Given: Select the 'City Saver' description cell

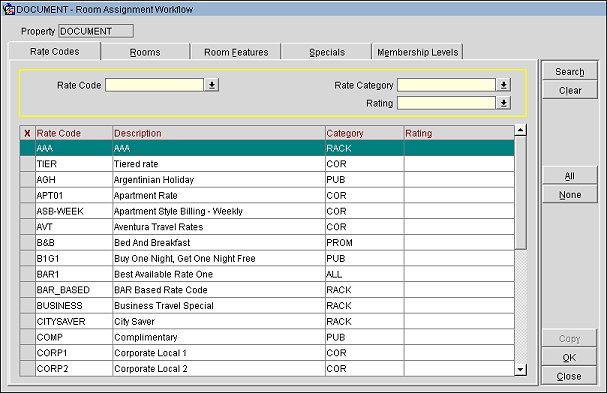Looking at the screenshot, I should [x=219, y=321].
